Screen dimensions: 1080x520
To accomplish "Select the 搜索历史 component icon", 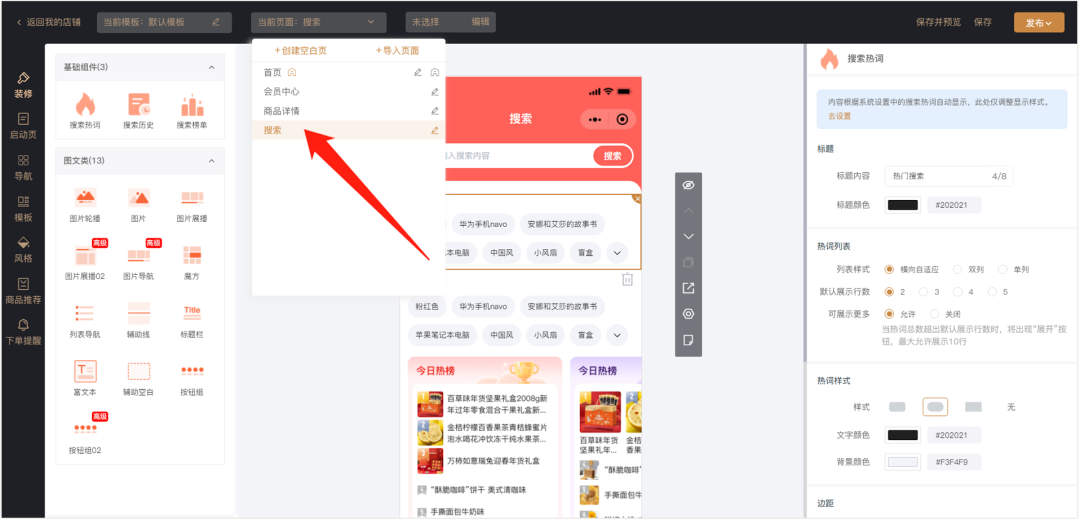I will coord(138,105).
